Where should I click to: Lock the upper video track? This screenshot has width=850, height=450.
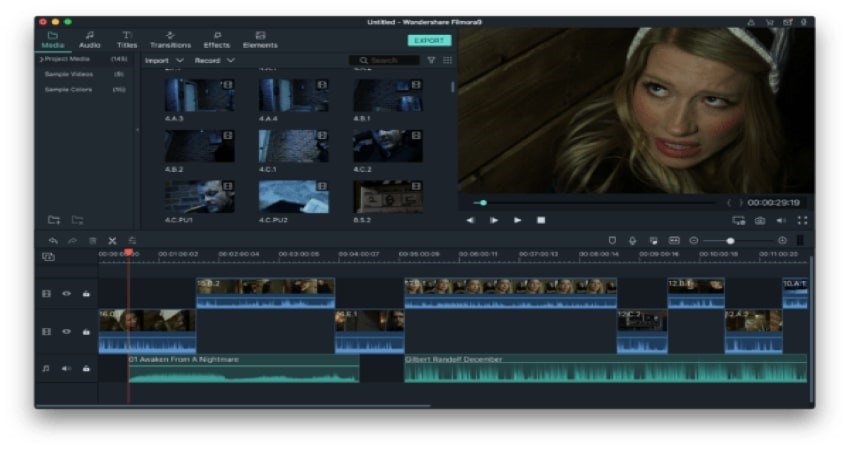(86, 293)
